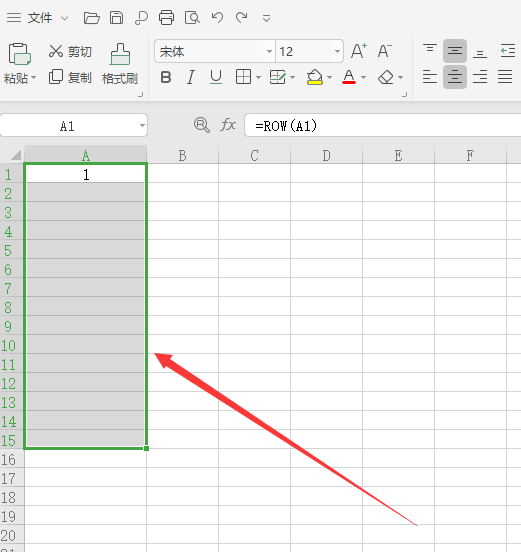Click the insert function fx icon
Screen dimensions: 521x552
coord(228,125)
